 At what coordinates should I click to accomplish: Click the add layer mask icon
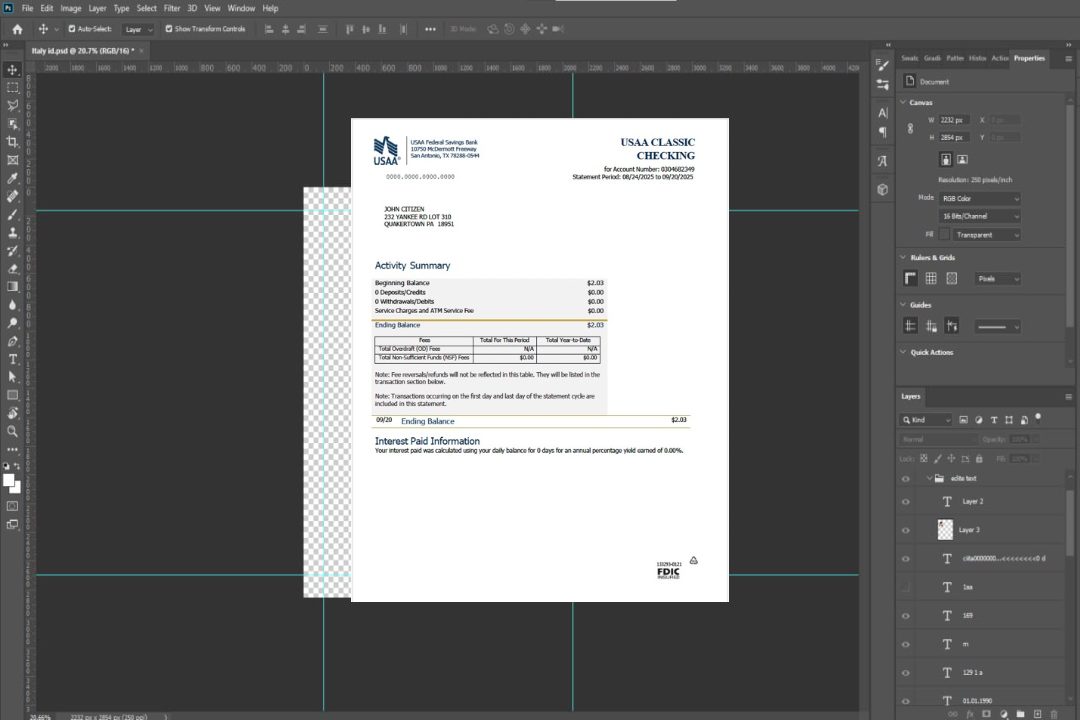tap(986, 714)
